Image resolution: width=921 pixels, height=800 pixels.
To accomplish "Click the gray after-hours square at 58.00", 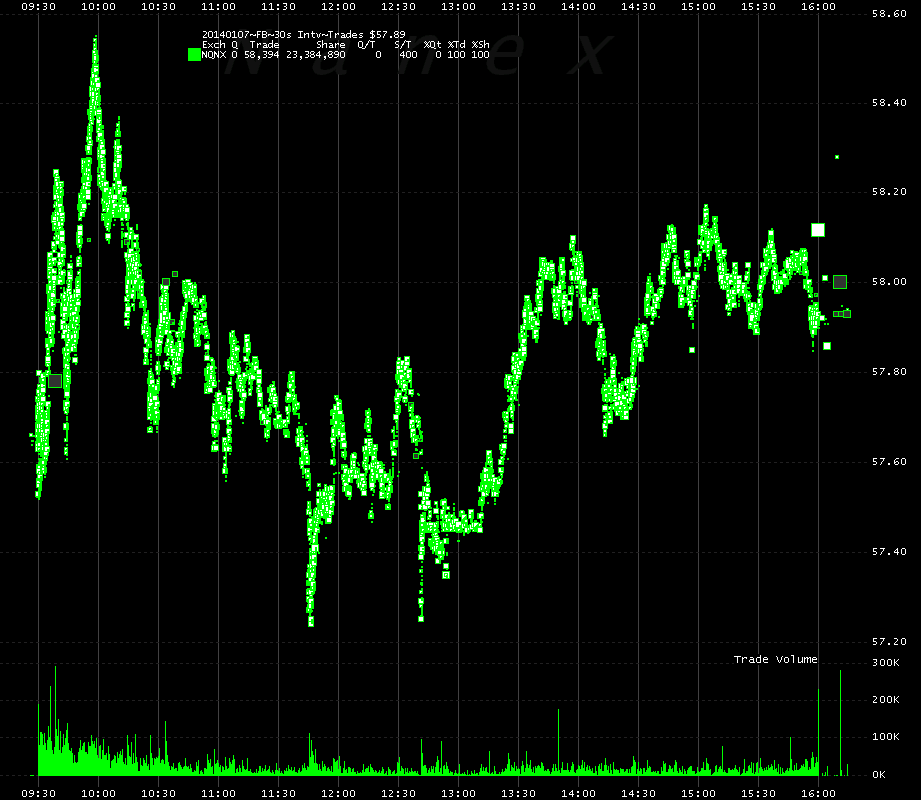I will (840, 282).
